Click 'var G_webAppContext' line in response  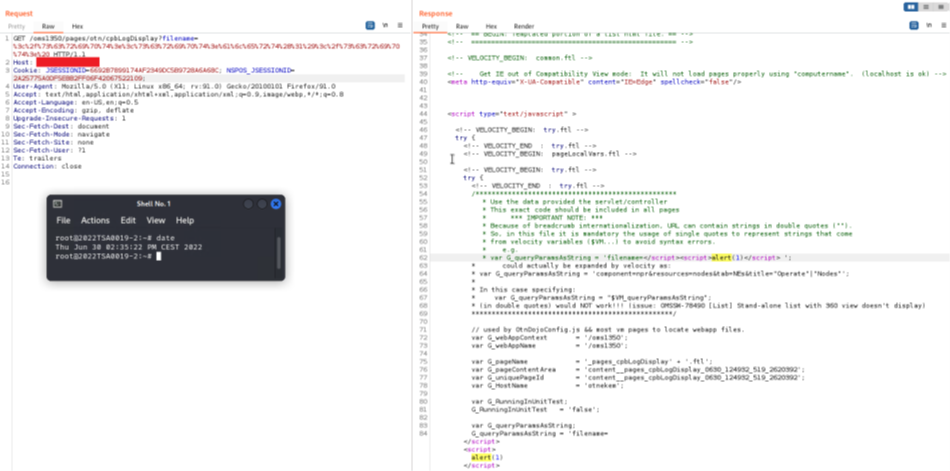coord(550,337)
